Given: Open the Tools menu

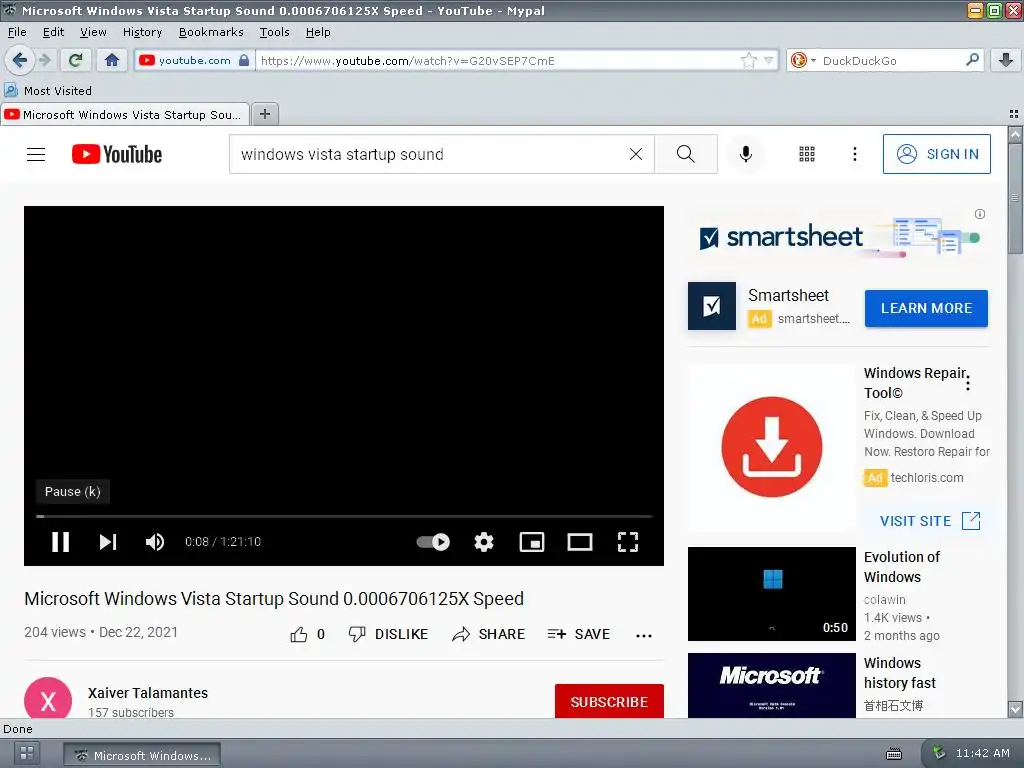Looking at the screenshot, I should click(274, 32).
